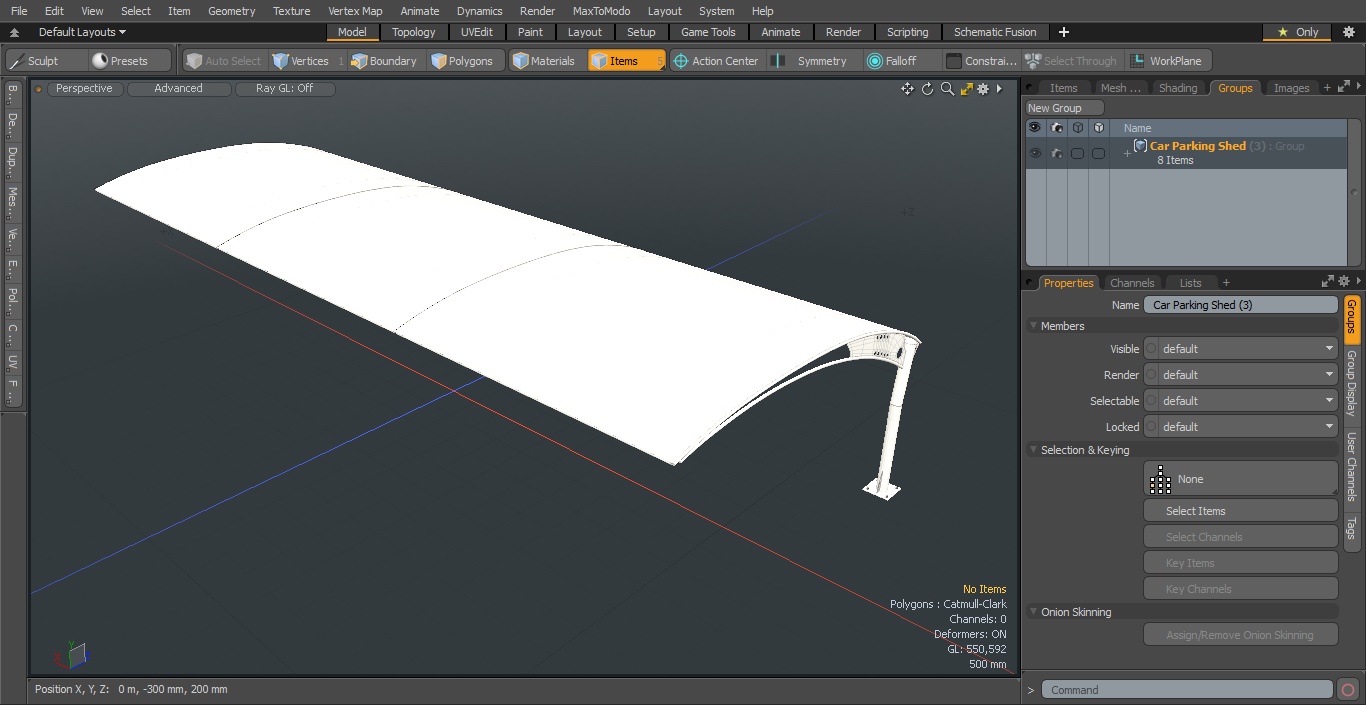The width and height of the screenshot is (1366, 705).
Task: Collapse the Selection & Keying section
Action: click(x=1033, y=450)
